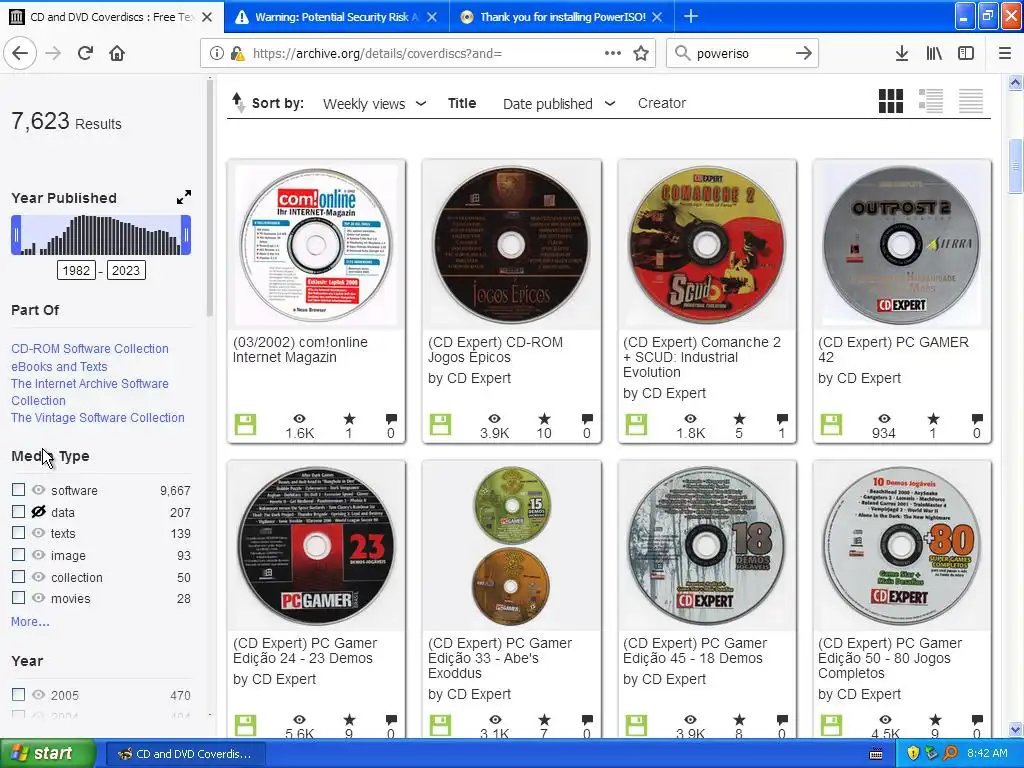The width and height of the screenshot is (1024, 768).
Task: Toggle the eye icon beside texts
Action: [39, 533]
